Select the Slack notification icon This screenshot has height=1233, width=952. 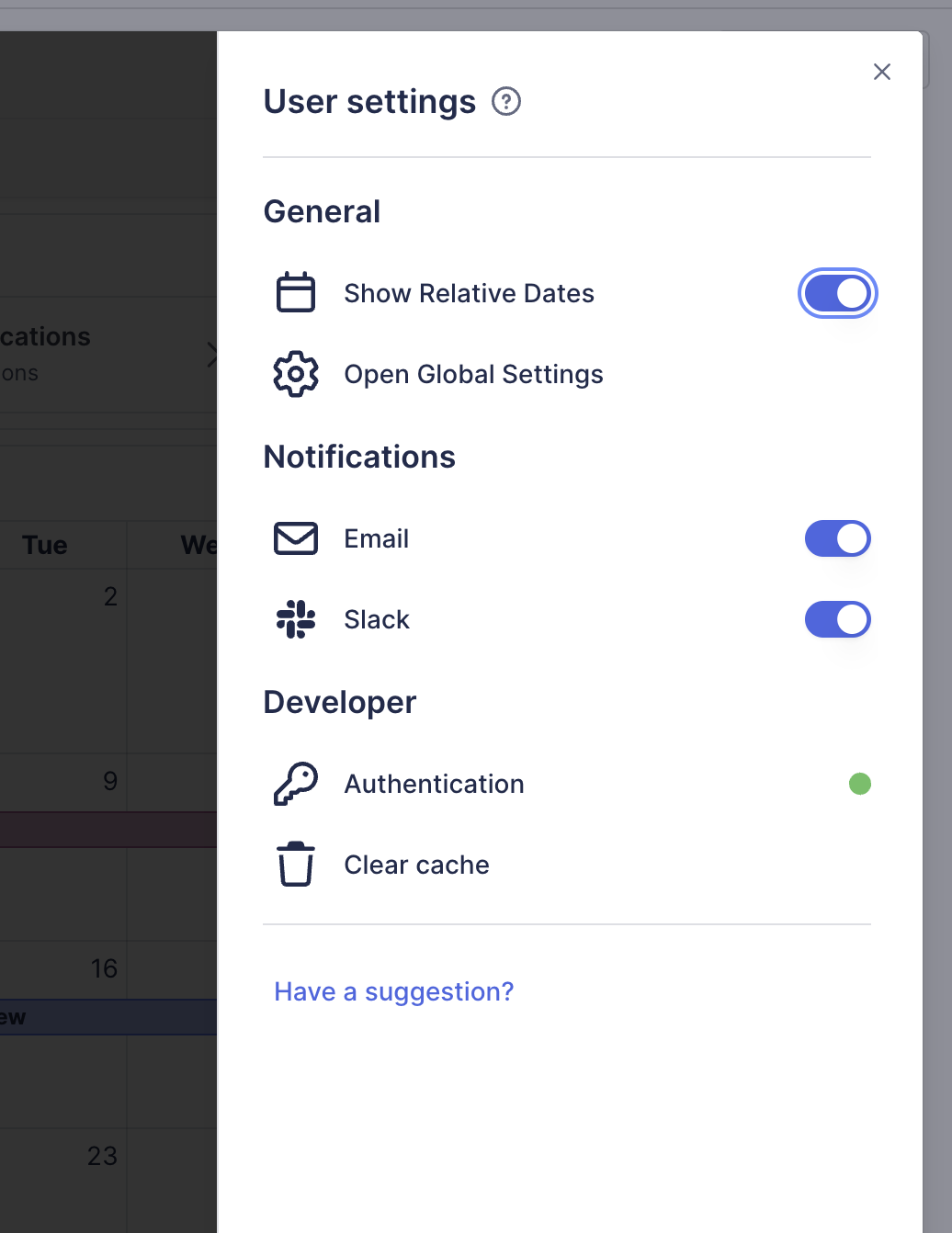tap(295, 619)
